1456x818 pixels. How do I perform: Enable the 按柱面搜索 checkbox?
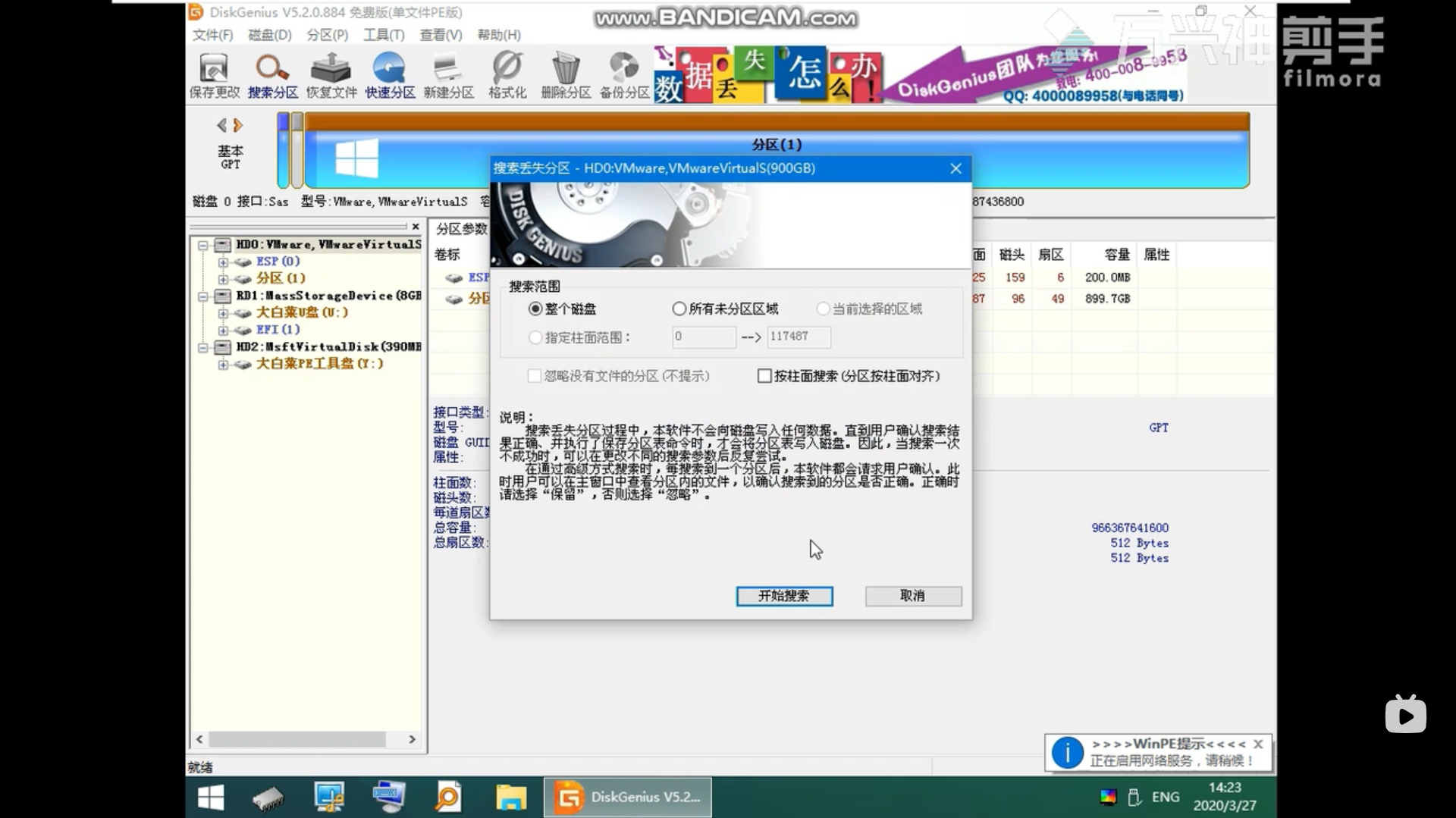[764, 376]
